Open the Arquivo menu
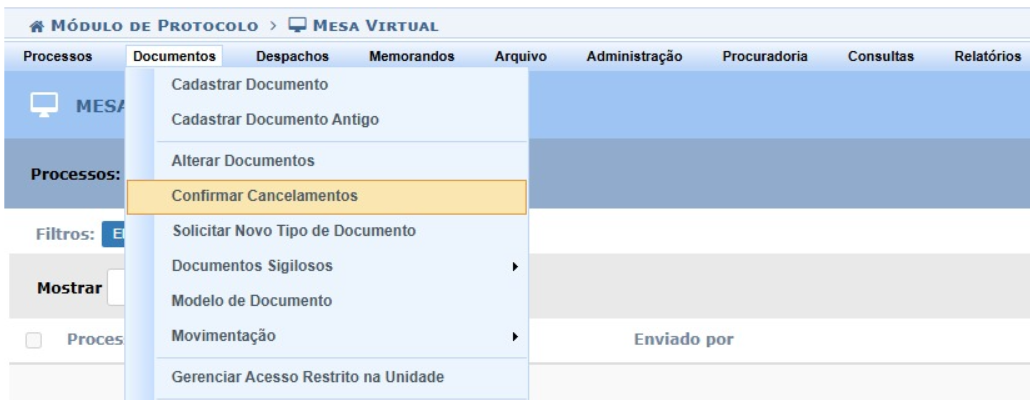This screenshot has width=1030, height=400. click(x=520, y=57)
